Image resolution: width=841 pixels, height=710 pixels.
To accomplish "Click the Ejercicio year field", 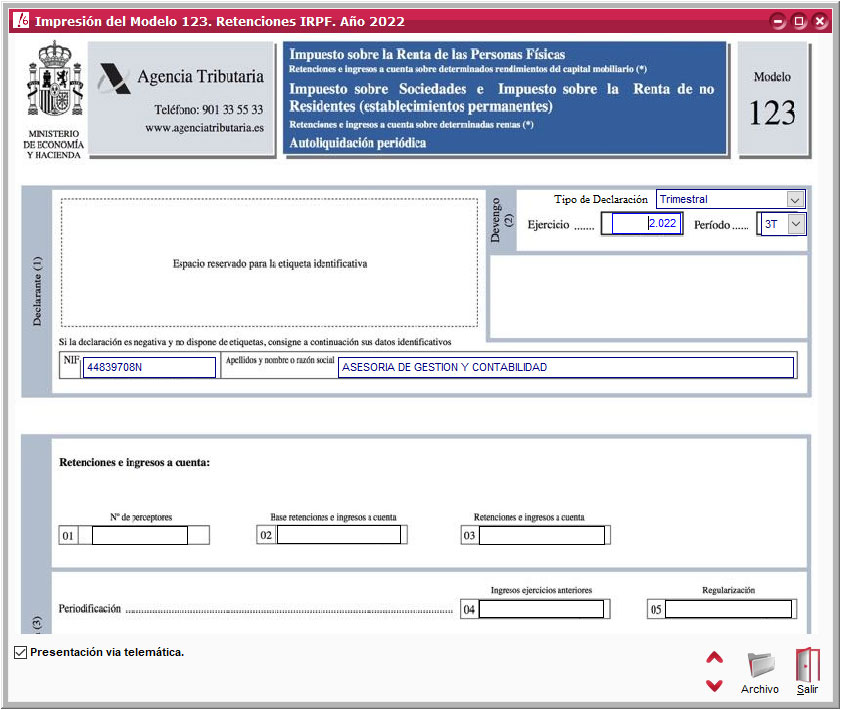I will 646,224.
